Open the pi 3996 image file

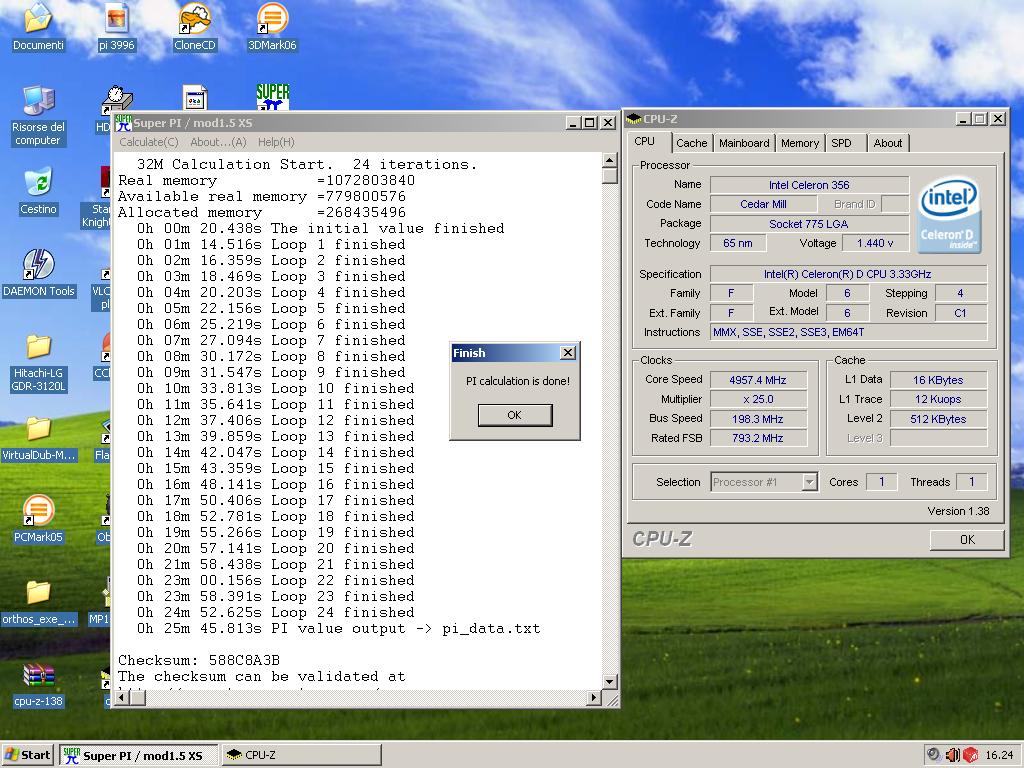tap(116, 26)
